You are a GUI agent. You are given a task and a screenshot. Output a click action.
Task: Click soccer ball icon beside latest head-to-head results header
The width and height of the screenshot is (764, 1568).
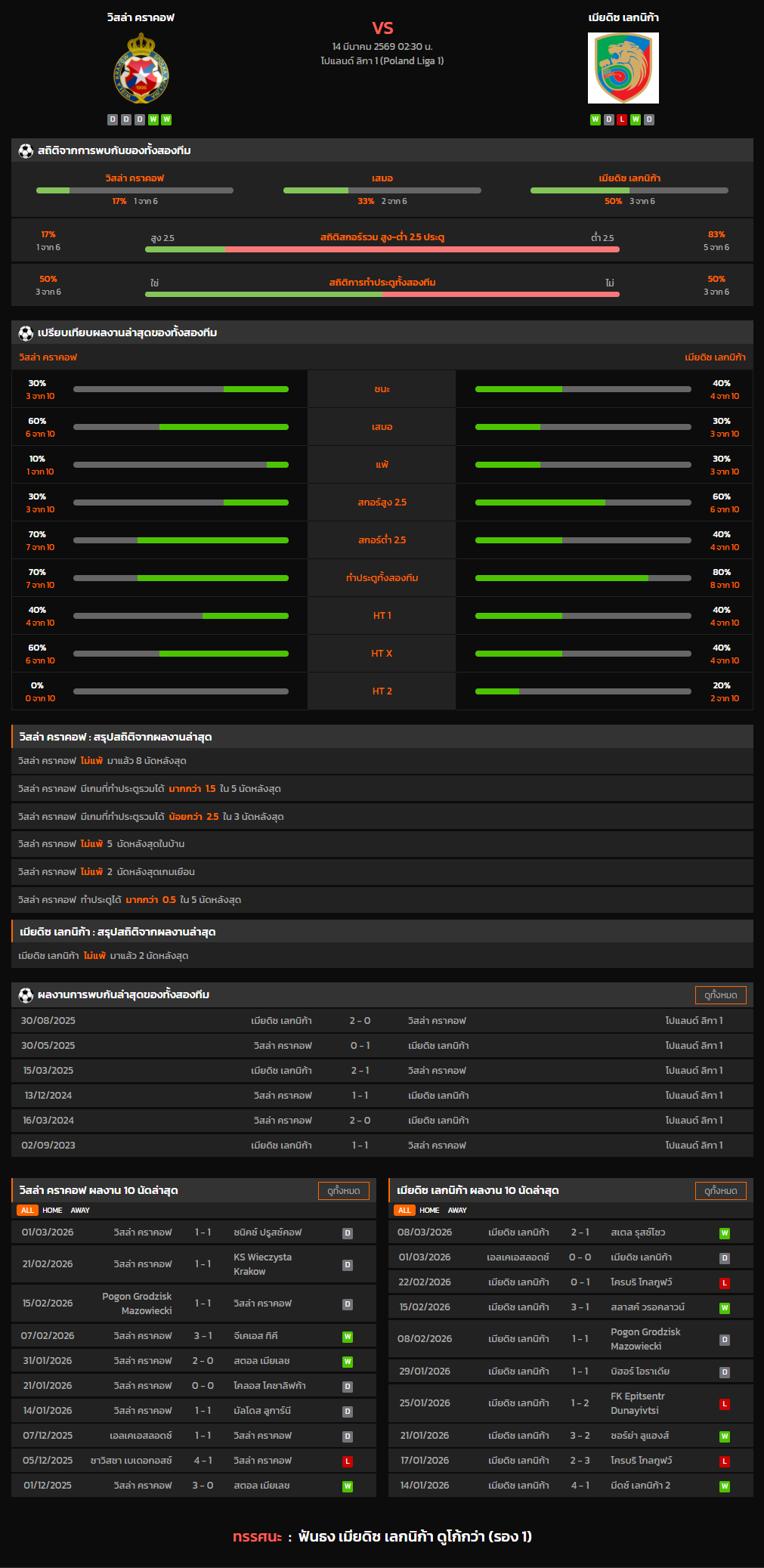click(x=26, y=994)
